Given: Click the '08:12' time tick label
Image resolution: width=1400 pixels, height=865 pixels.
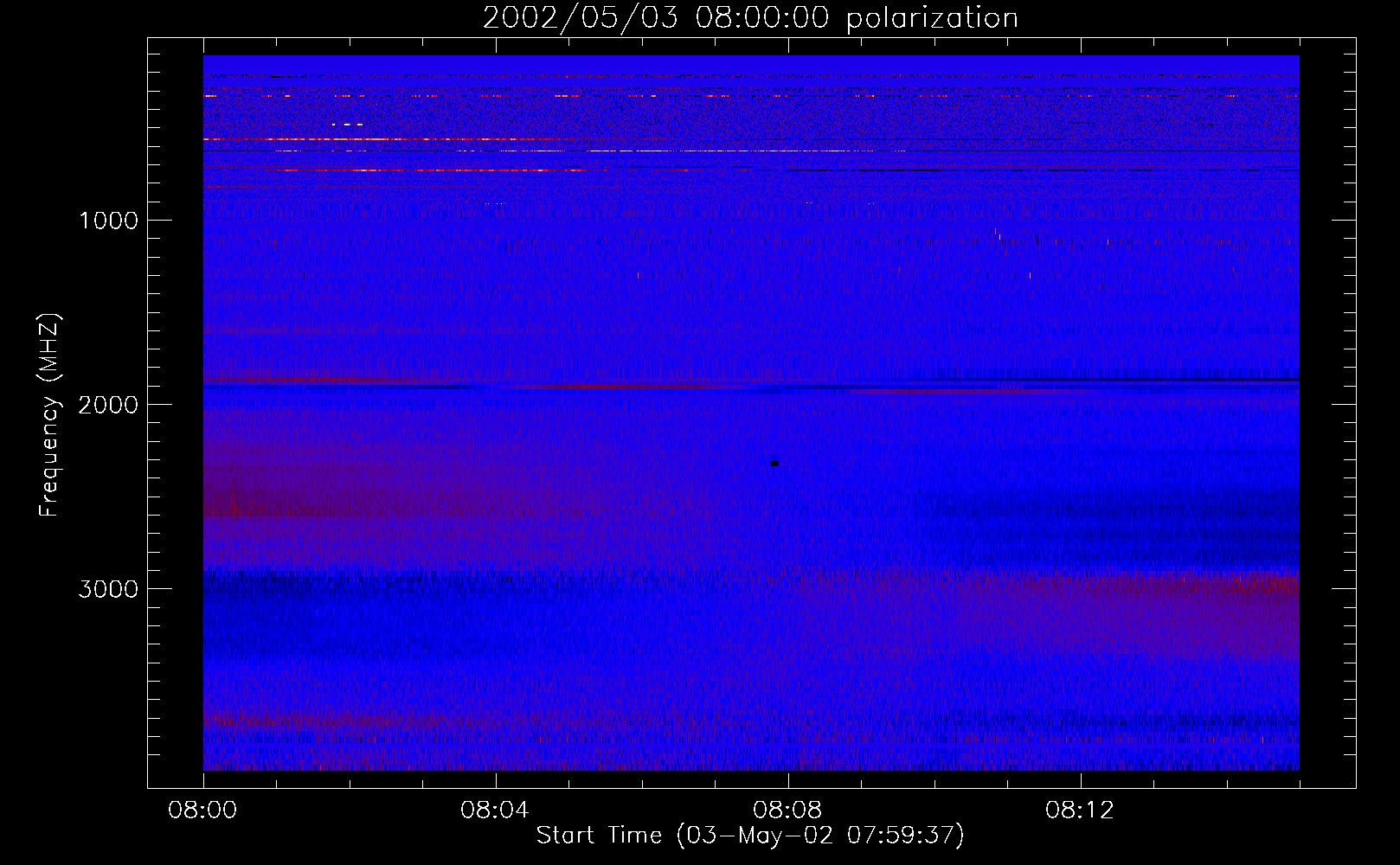Looking at the screenshot, I should pyautogui.click(x=1080, y=811).
